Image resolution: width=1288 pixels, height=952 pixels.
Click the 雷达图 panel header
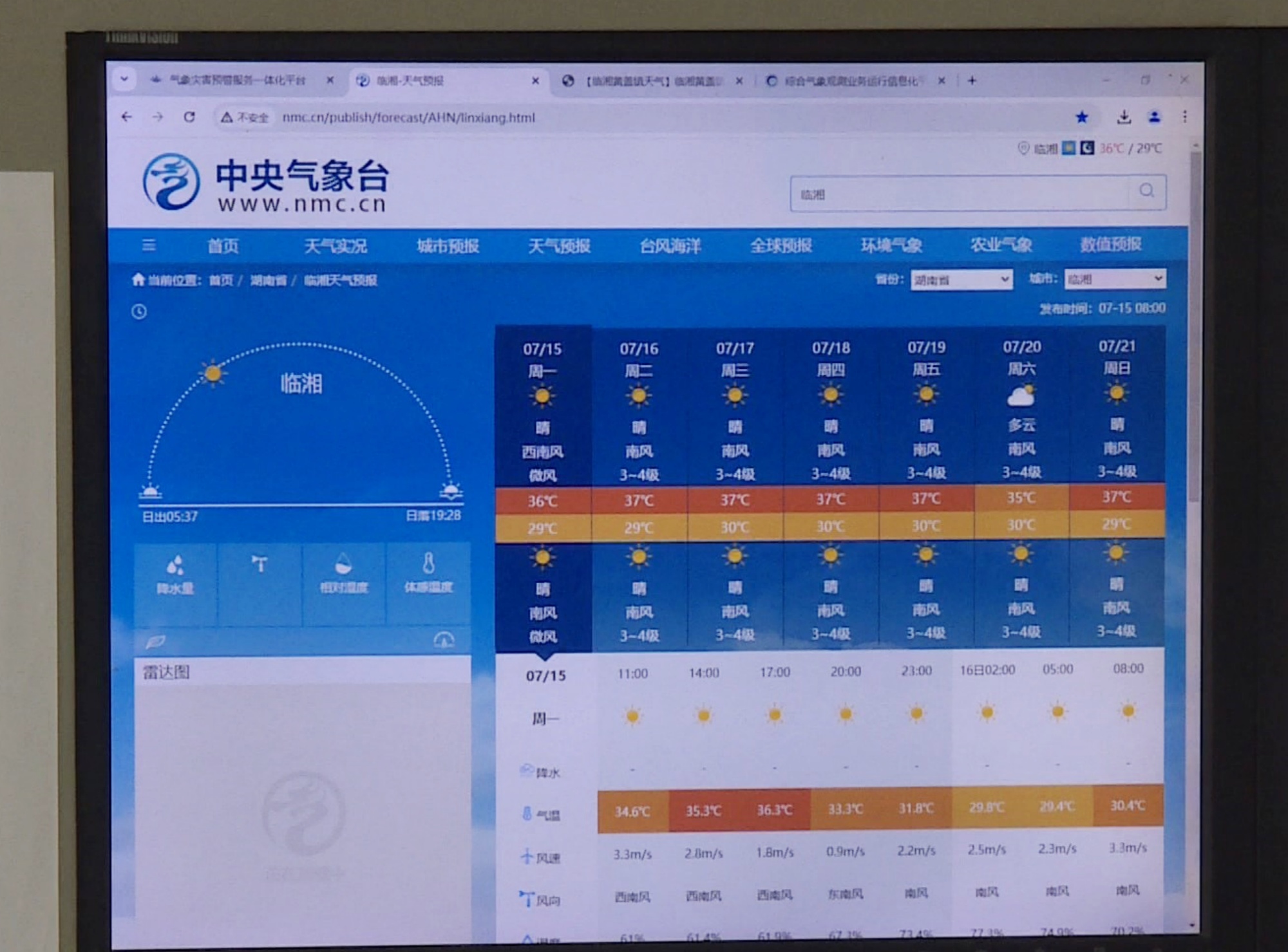point(302,672)
